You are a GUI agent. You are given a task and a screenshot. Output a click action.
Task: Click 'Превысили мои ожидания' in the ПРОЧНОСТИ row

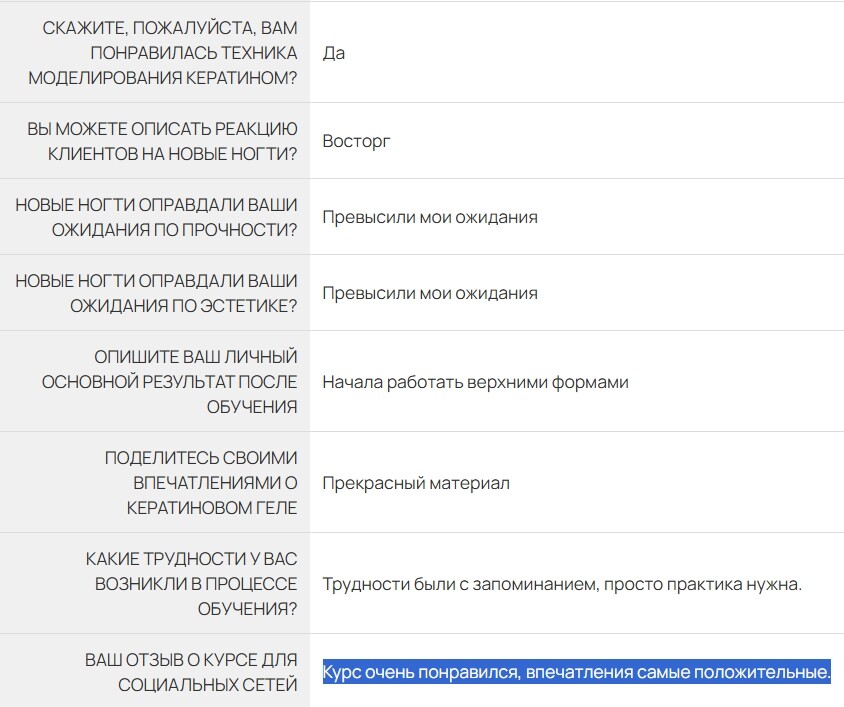(x=430, y=217)
